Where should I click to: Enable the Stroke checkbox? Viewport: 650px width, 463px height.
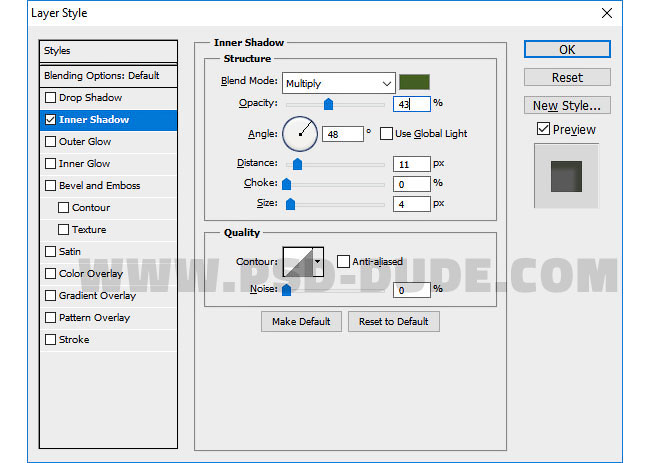50,339
